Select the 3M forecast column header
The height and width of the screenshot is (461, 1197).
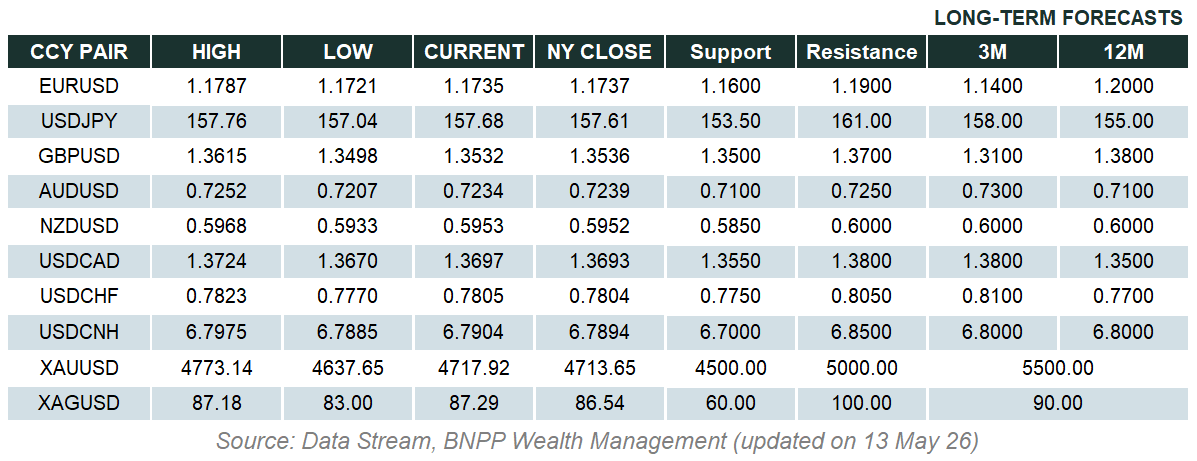point(992,51)
